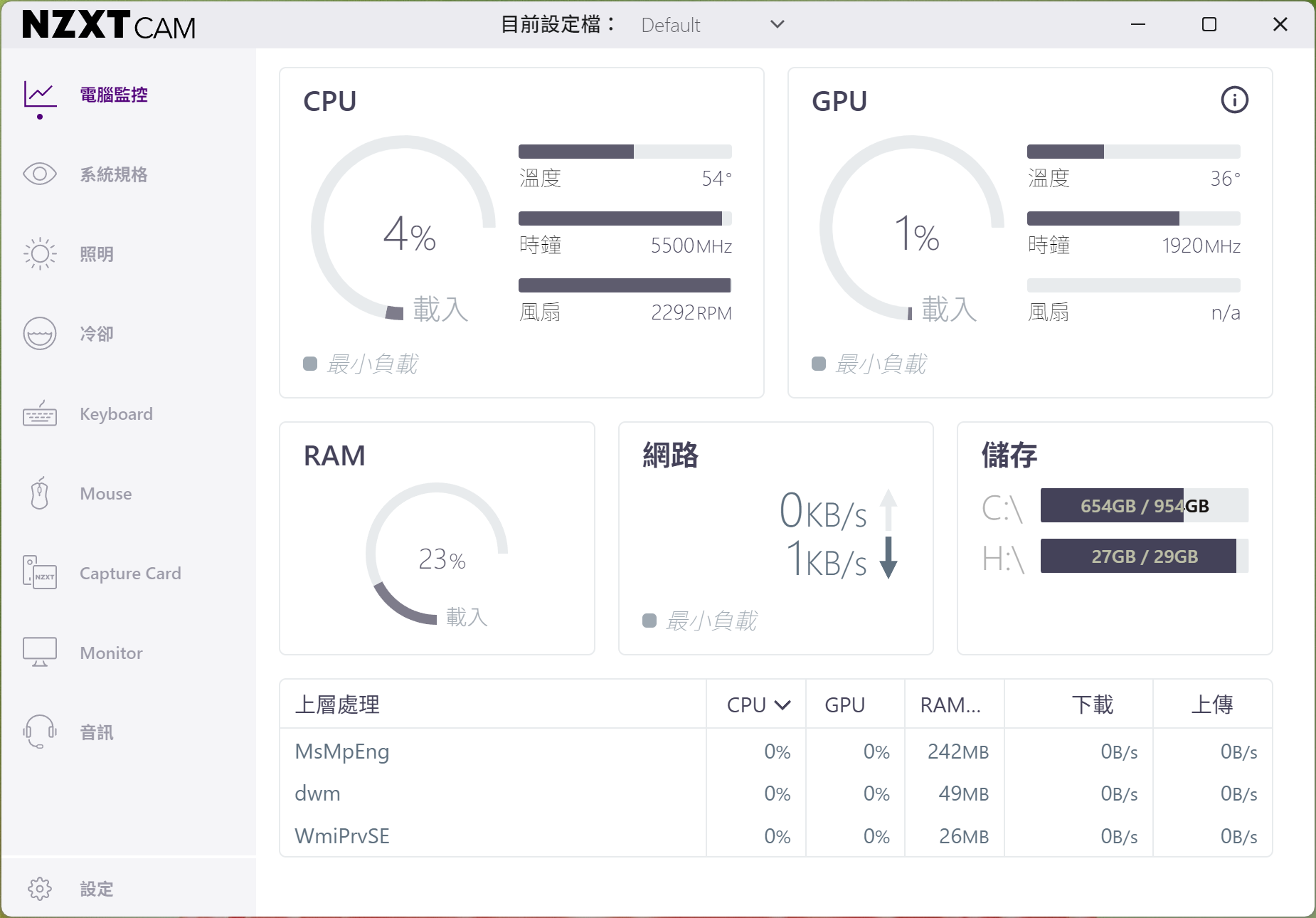This screenshot has width=1316, height=918.
Task: Click the NZXT CAM logo
Action: click(109, 25)
